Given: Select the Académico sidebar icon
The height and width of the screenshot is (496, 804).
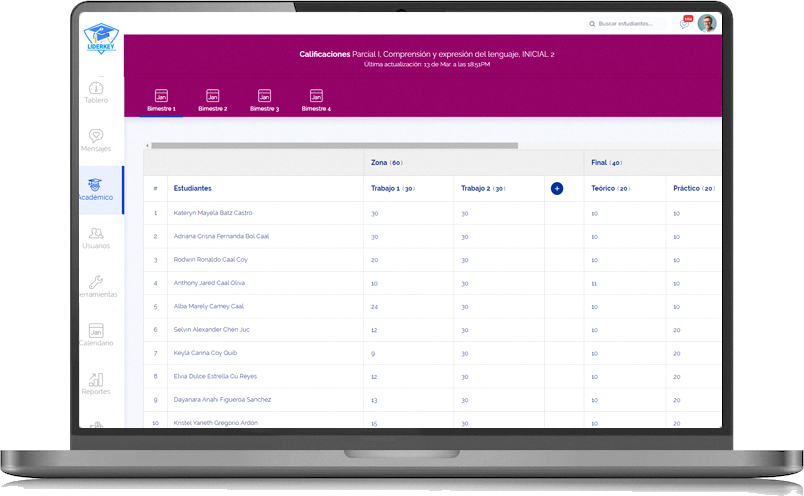Looking at the screenshot, I should (96, 185).
